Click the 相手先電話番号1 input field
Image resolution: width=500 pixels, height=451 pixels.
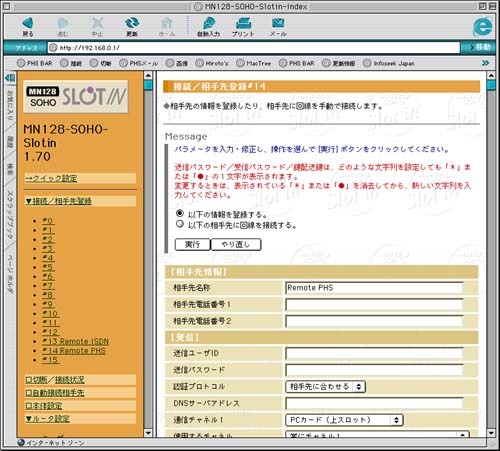374,304
